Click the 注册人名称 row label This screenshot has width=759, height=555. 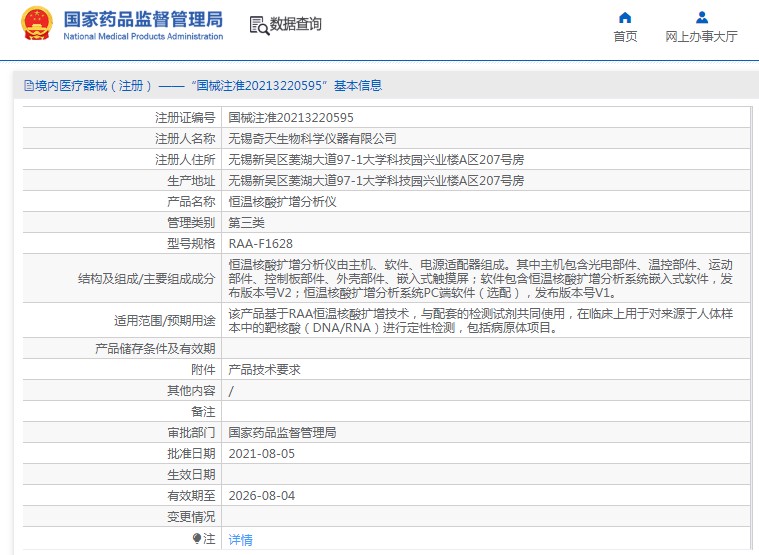185,139
